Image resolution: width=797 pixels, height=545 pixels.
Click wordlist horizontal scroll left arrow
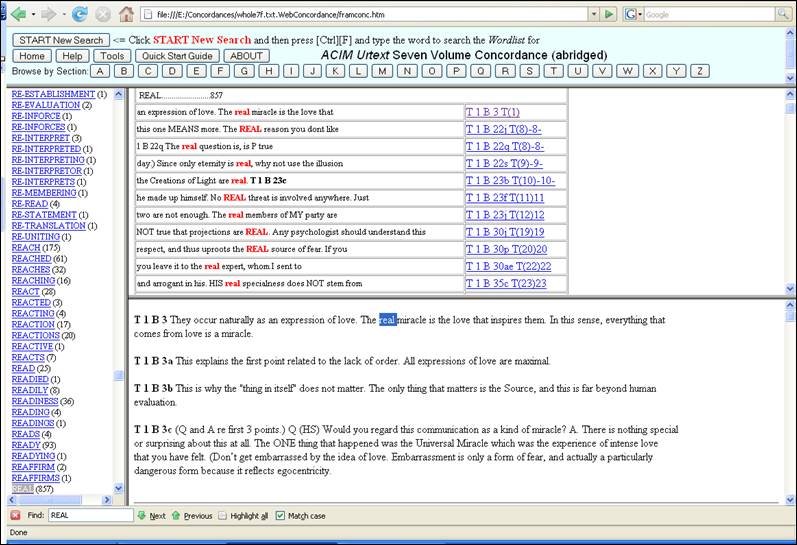pyautogui.click(x=12, y=500)
